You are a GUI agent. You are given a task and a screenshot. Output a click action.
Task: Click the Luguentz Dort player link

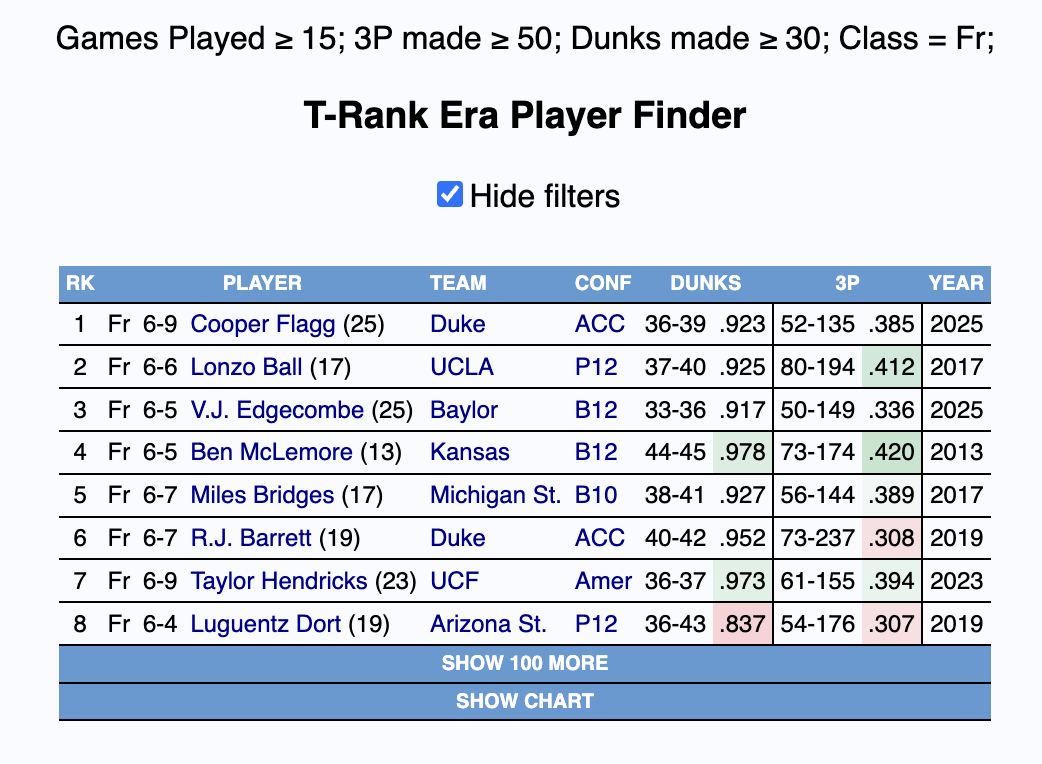(x=266, y=625)
